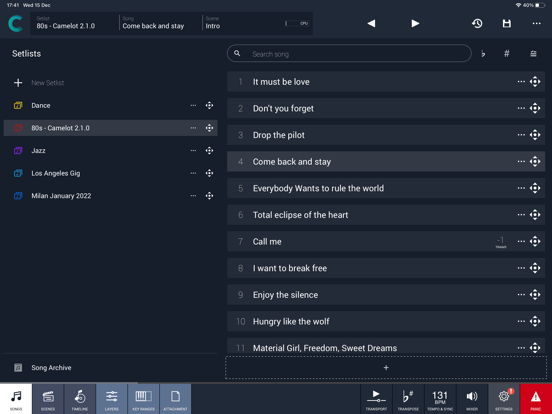
Task: Select Total eclipse of the heart
Action: click(386, 215)
